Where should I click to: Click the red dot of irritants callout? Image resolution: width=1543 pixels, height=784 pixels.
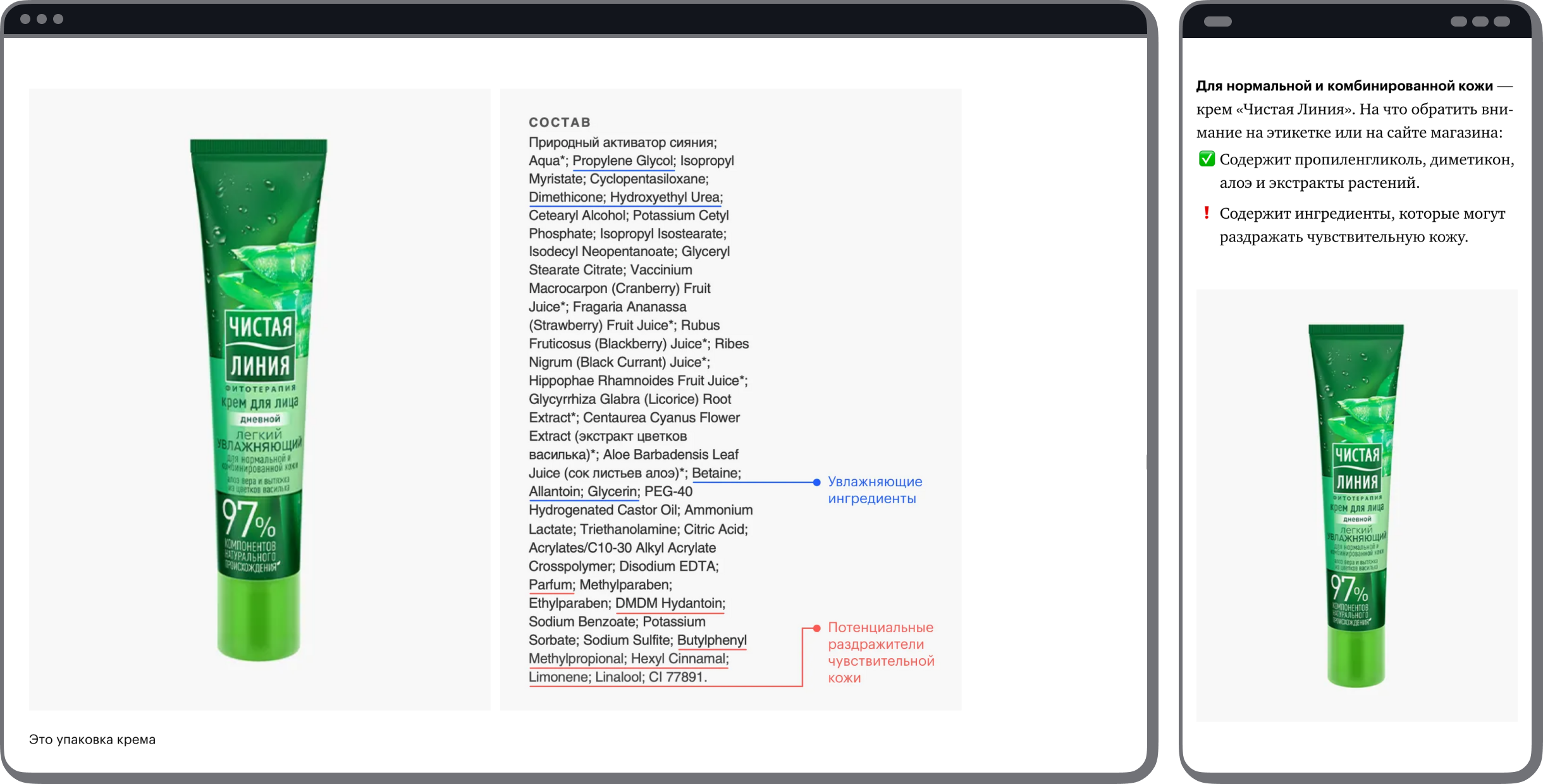click(x=816, y=628)
